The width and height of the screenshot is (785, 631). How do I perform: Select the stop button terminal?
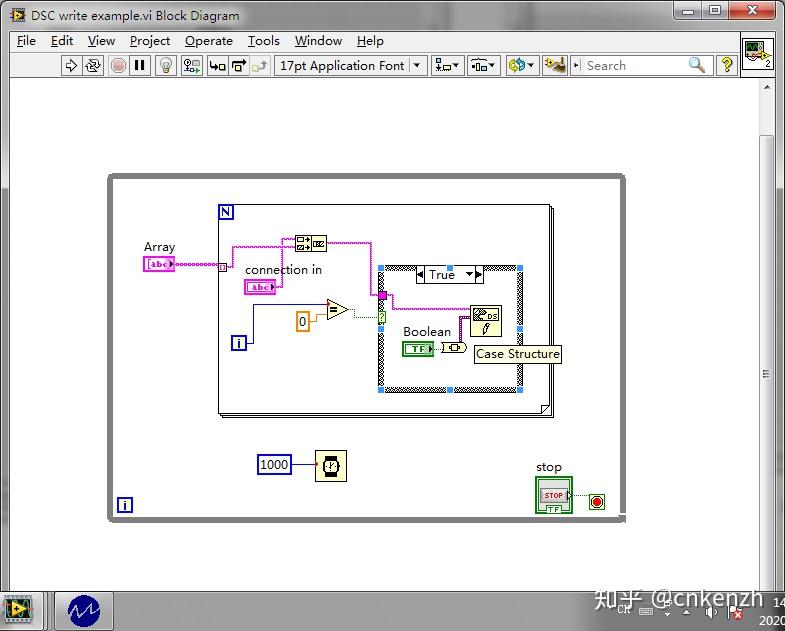[x=553, y=495]
